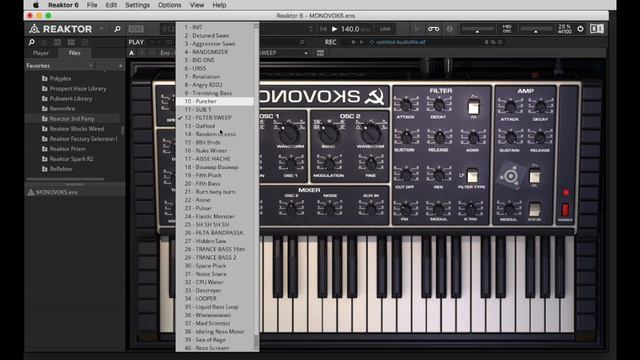The image size is (640, 360).
Task: Toggle the filter envelope white switch
Action: click(x=473, y=107)
